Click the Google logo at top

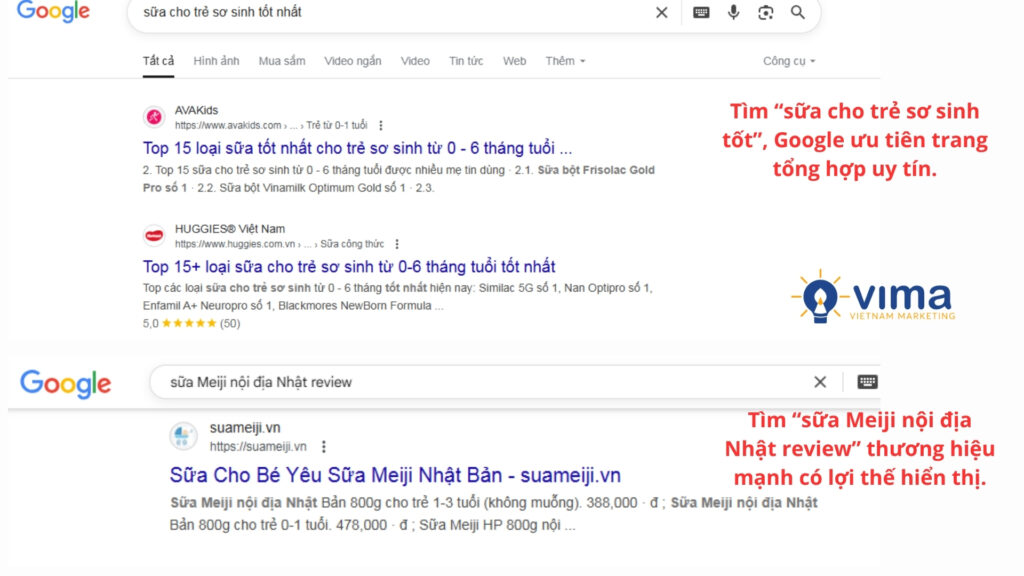(54, 11)
